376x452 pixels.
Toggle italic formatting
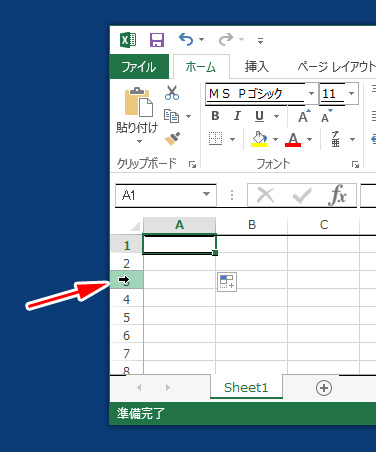[237, 116]
